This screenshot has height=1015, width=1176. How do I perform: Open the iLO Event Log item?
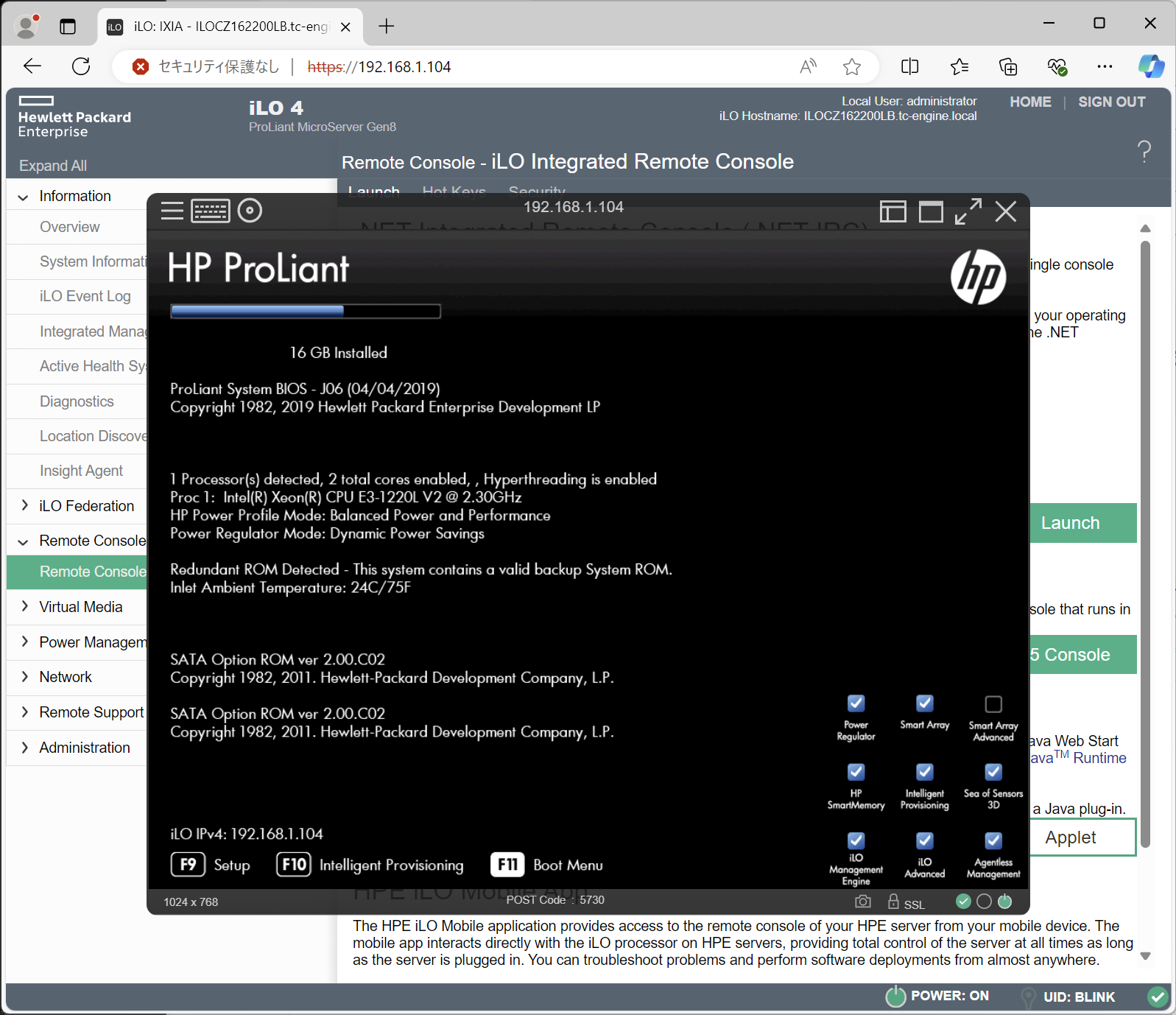(85, 296)
